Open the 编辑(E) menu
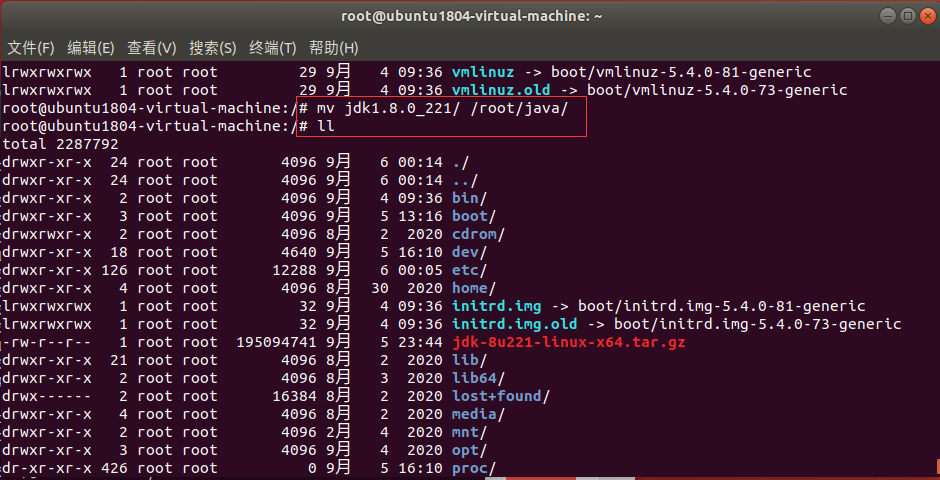This screenshot has width=940, height=480. pyautogui.click(x=91, y=48)
